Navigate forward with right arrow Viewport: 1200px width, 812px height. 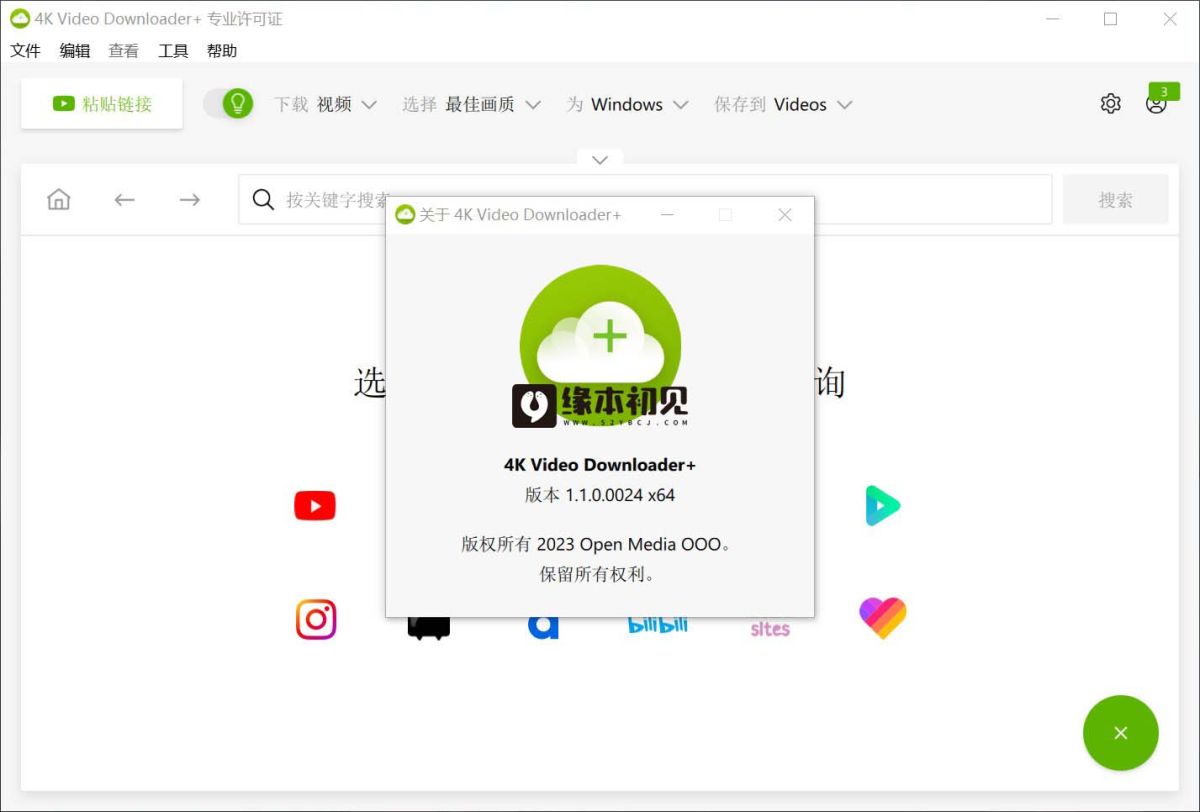click(190, 200)
